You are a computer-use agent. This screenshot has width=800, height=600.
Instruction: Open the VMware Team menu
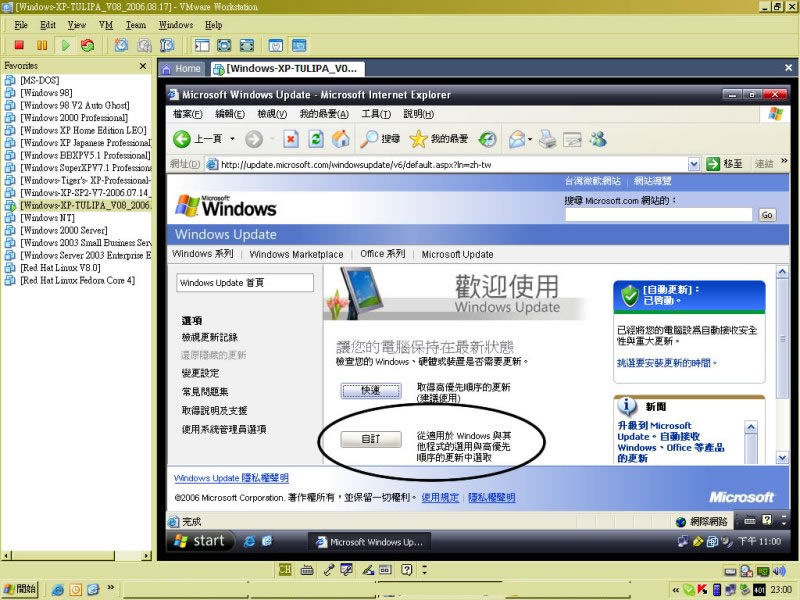pyautogui.click(x=136, y=25)
